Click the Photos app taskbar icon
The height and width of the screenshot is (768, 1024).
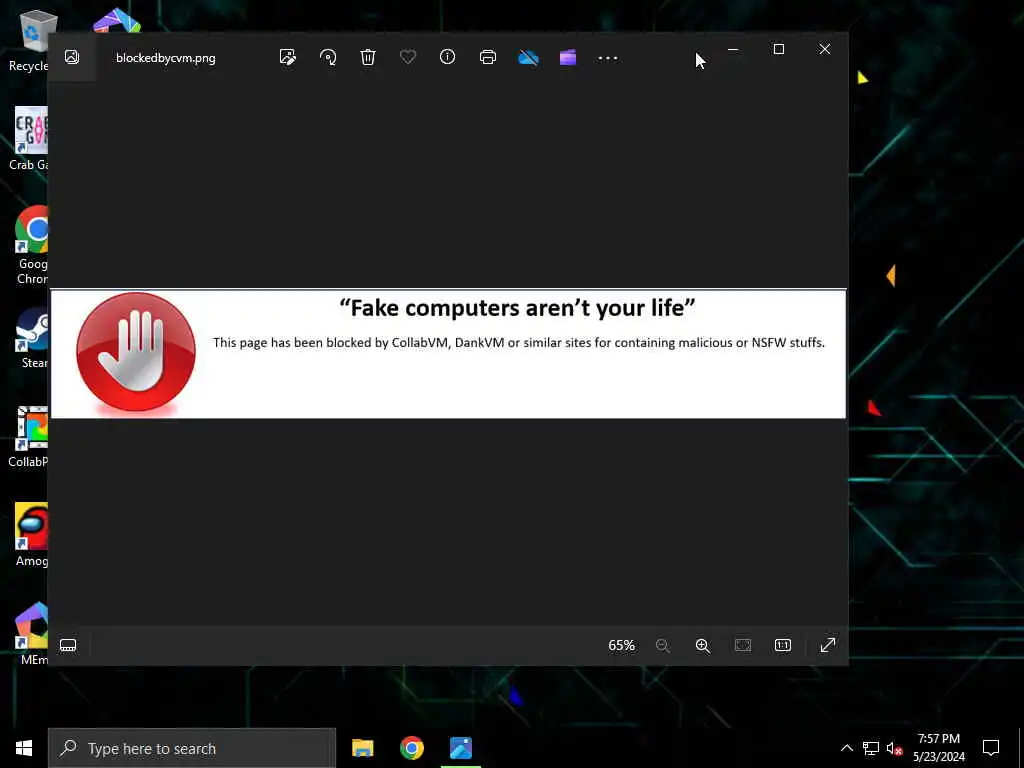tap(461, 748)
